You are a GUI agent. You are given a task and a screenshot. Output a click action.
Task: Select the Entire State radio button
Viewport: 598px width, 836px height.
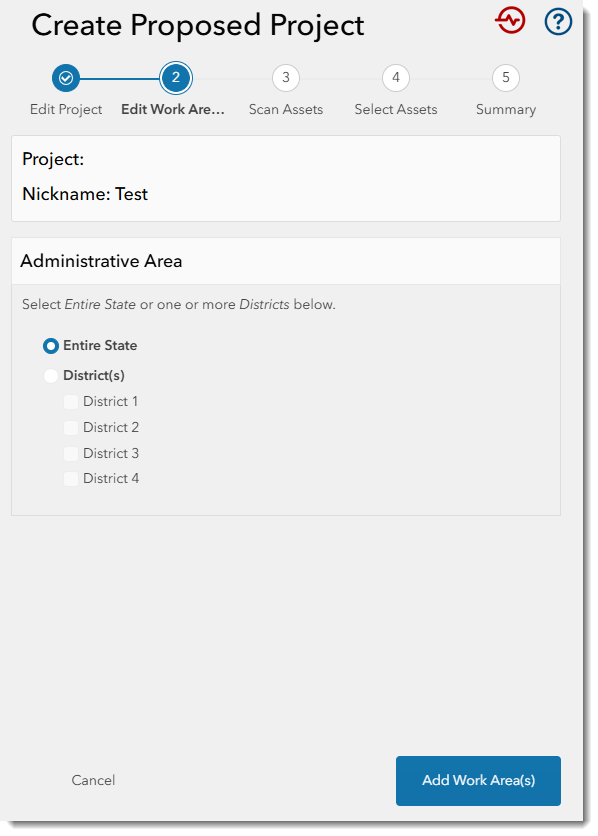click(x=51, y=346)
